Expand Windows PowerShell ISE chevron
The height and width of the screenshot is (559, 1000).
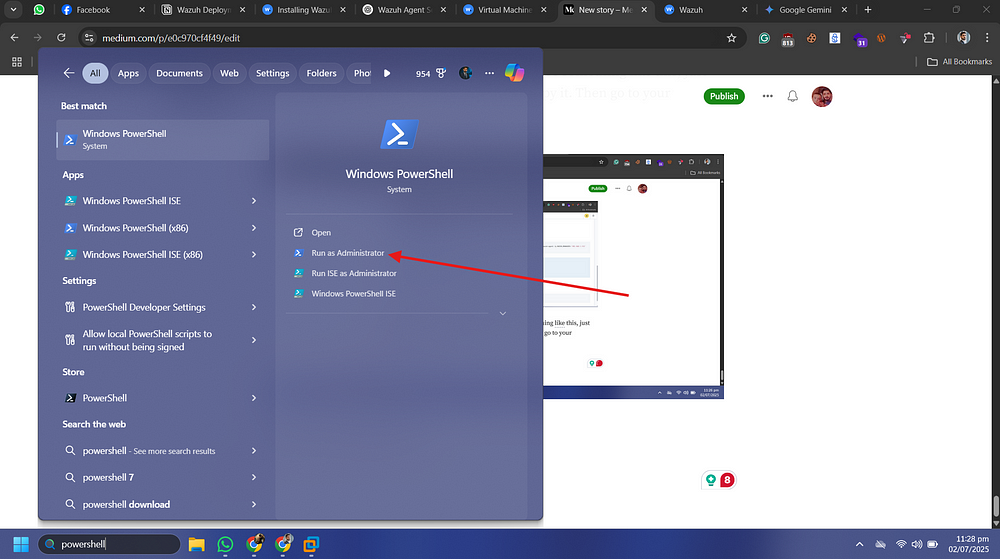254,201
